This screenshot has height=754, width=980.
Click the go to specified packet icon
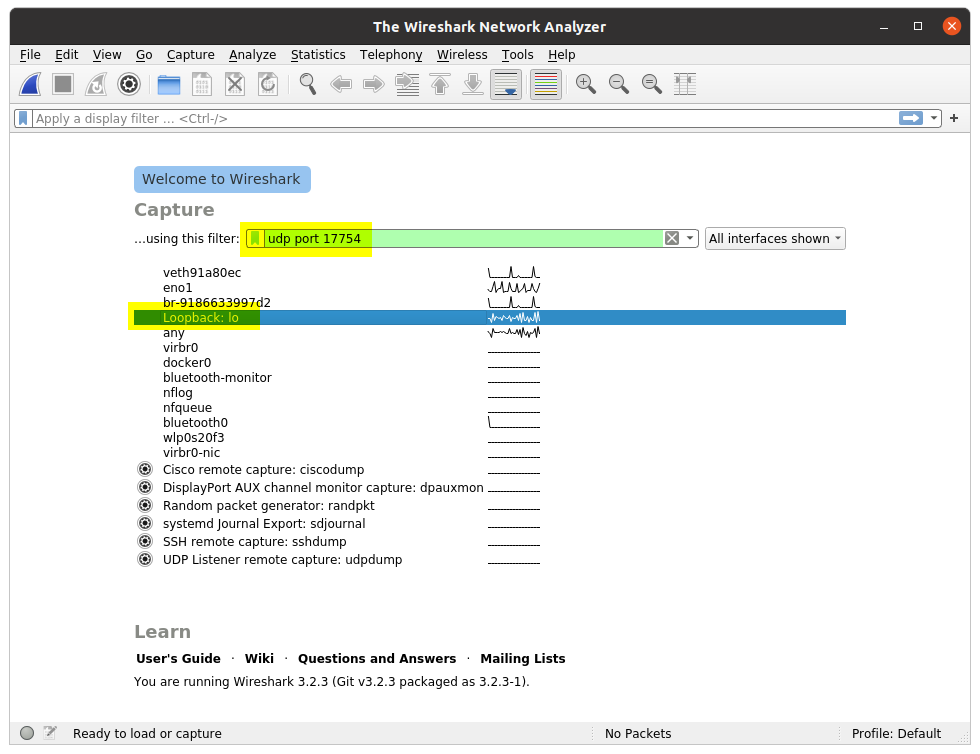(408, 84)
